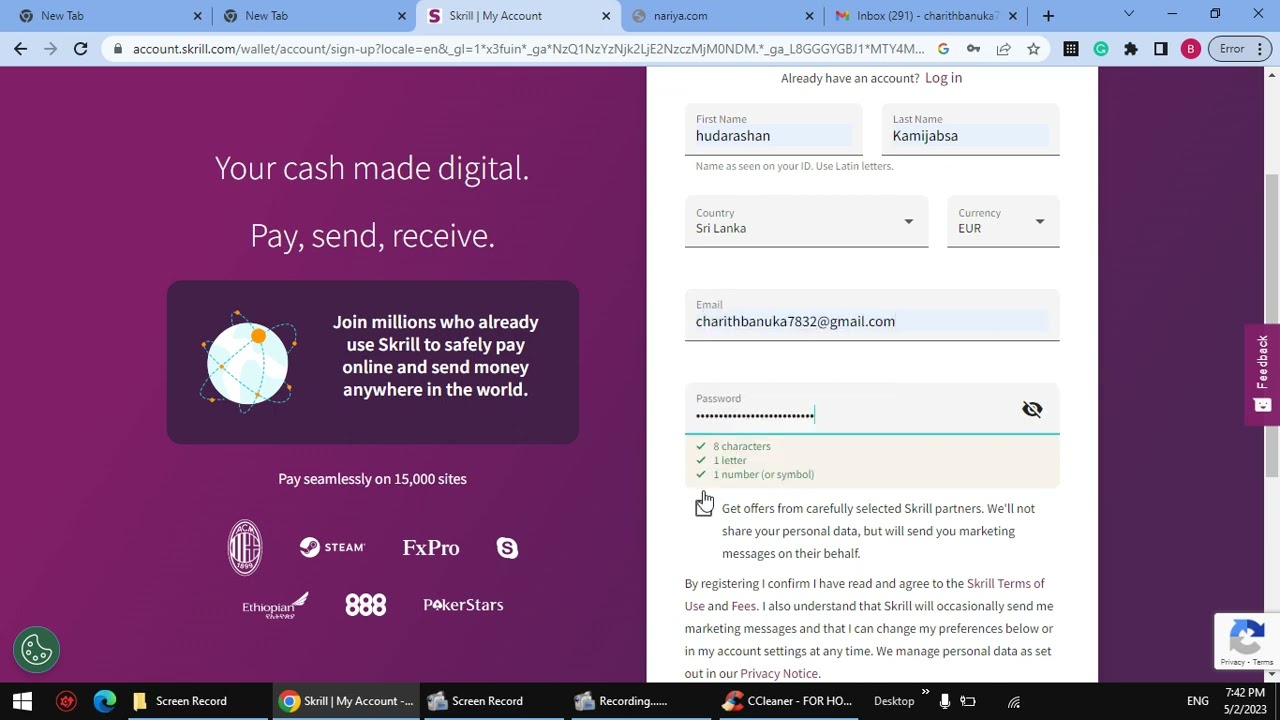Open the grid-style extension icon
1280x720 pixels.
point(1071,49)
